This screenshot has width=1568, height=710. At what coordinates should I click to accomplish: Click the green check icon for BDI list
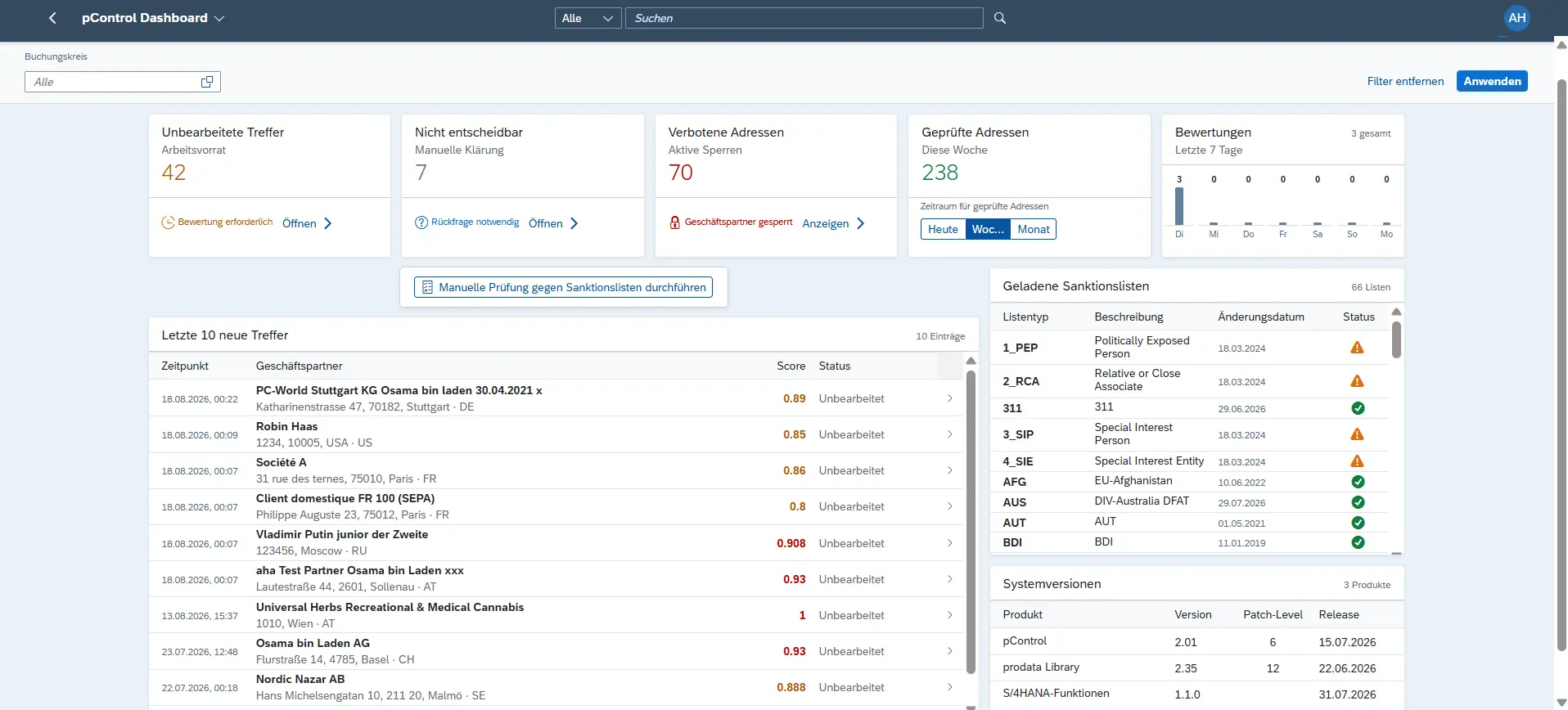(1358, 542)
